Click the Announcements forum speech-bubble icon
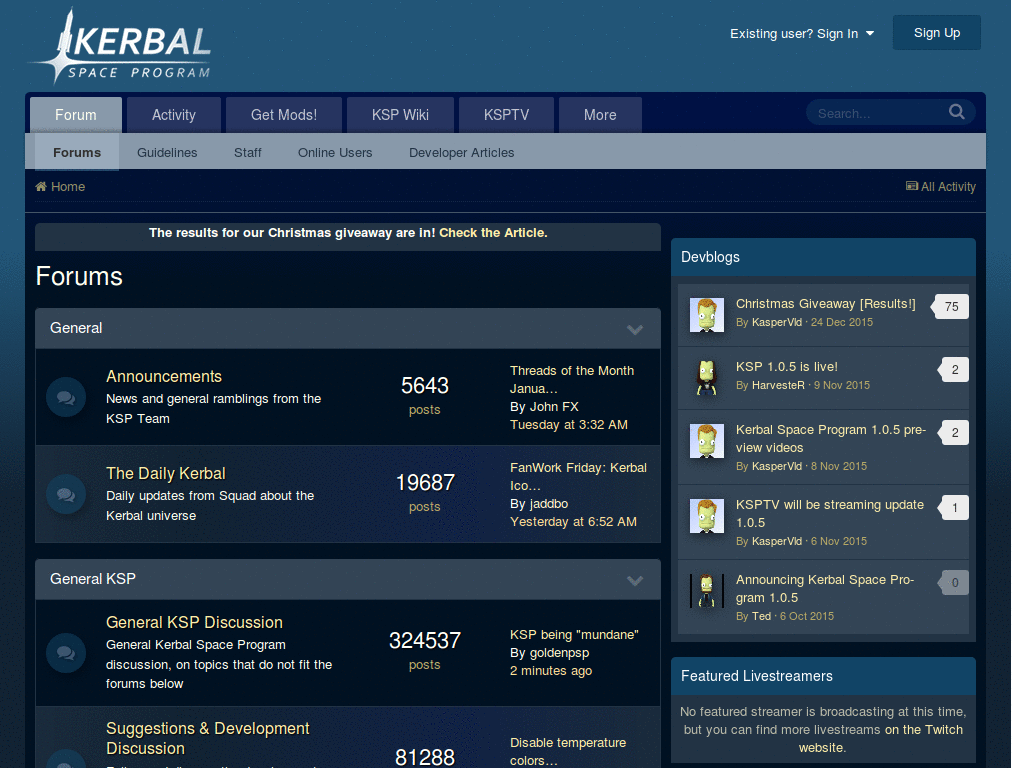1024x768 pixels. (66, 397)
